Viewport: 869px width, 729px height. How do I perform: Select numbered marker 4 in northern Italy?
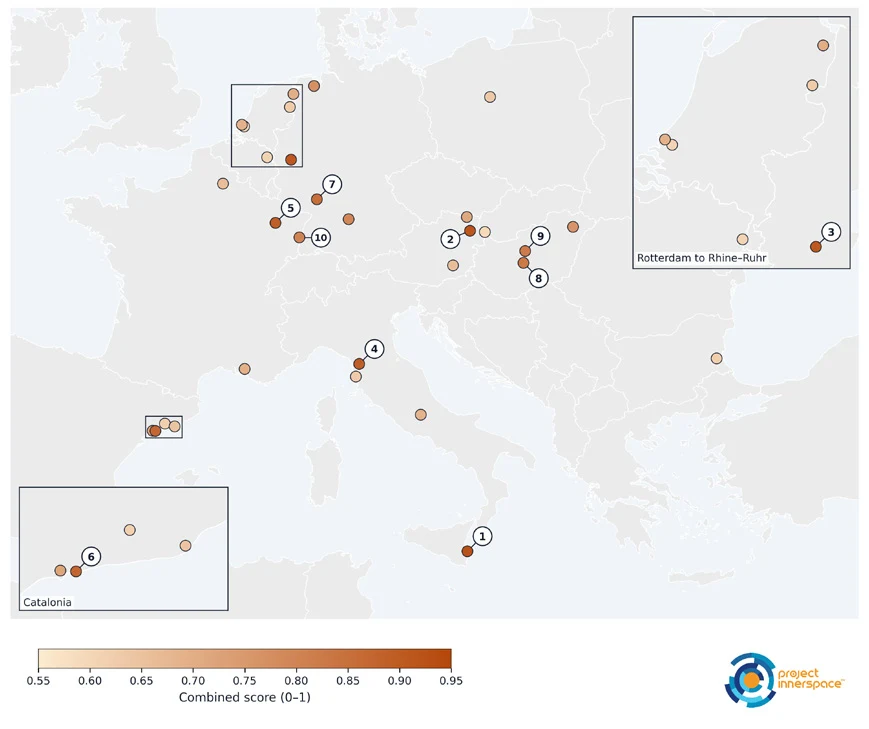374,349
